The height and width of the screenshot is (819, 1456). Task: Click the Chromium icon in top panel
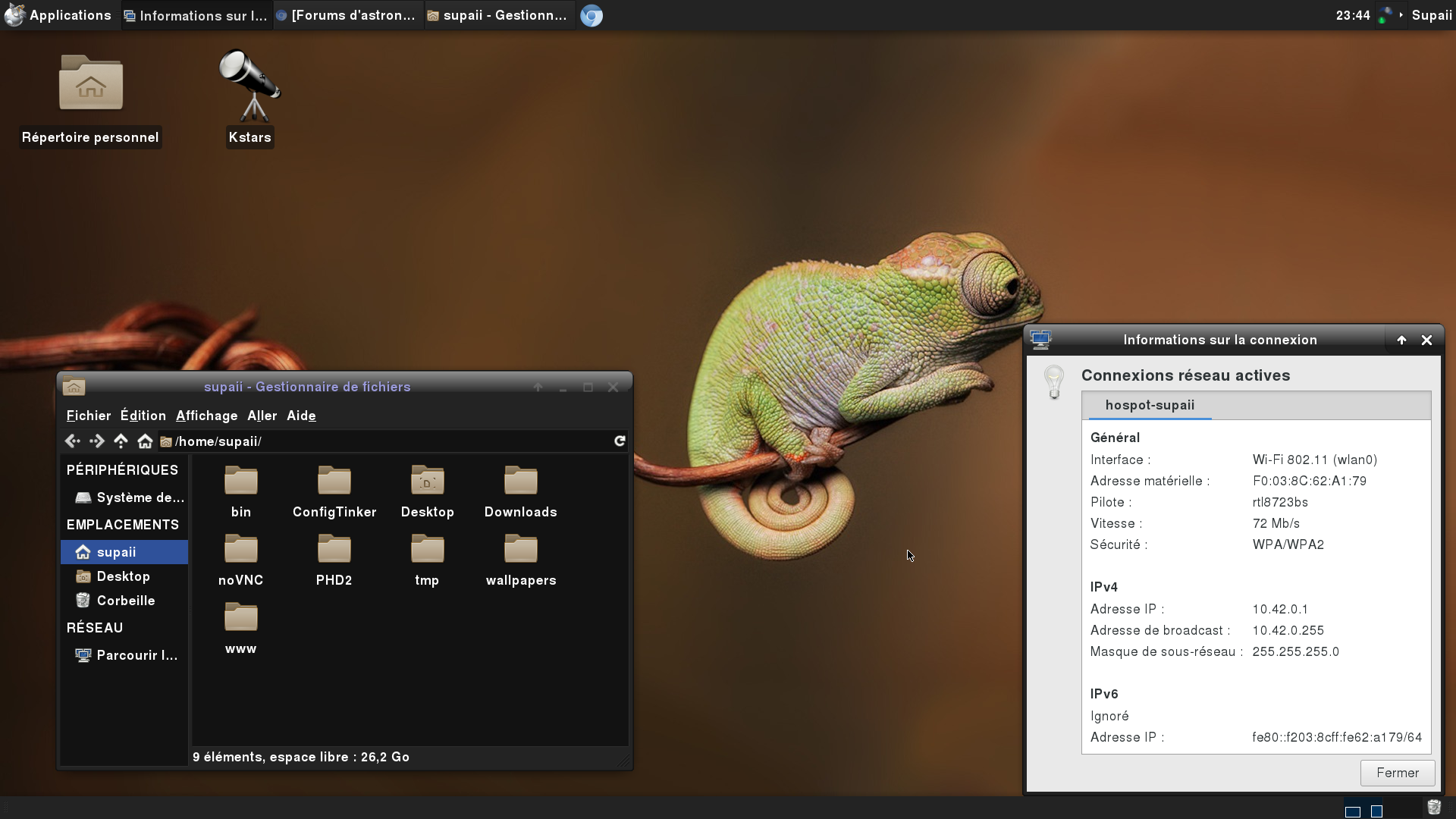tap(591, 16)
